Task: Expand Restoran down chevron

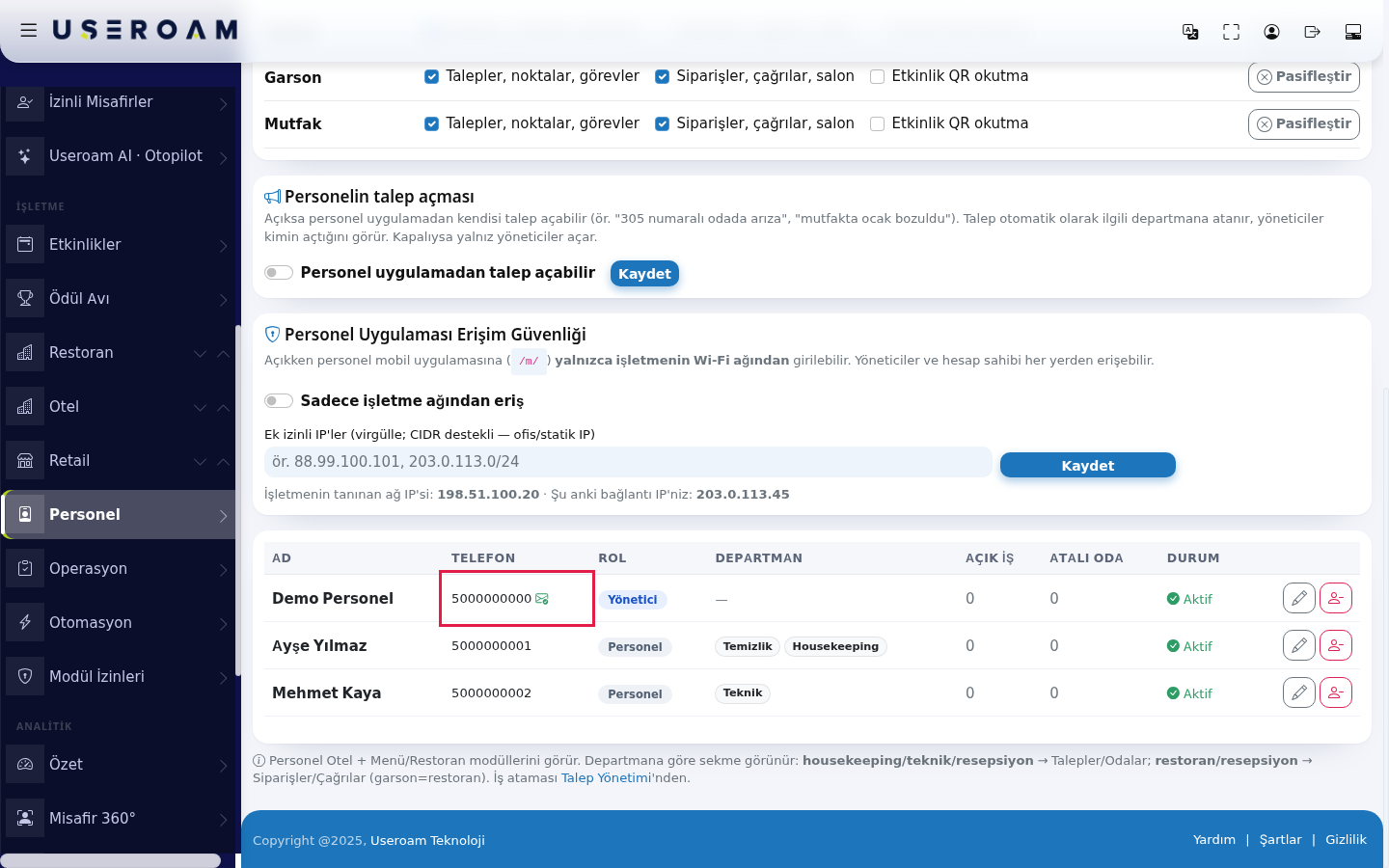Action: (x=201, y=354)
